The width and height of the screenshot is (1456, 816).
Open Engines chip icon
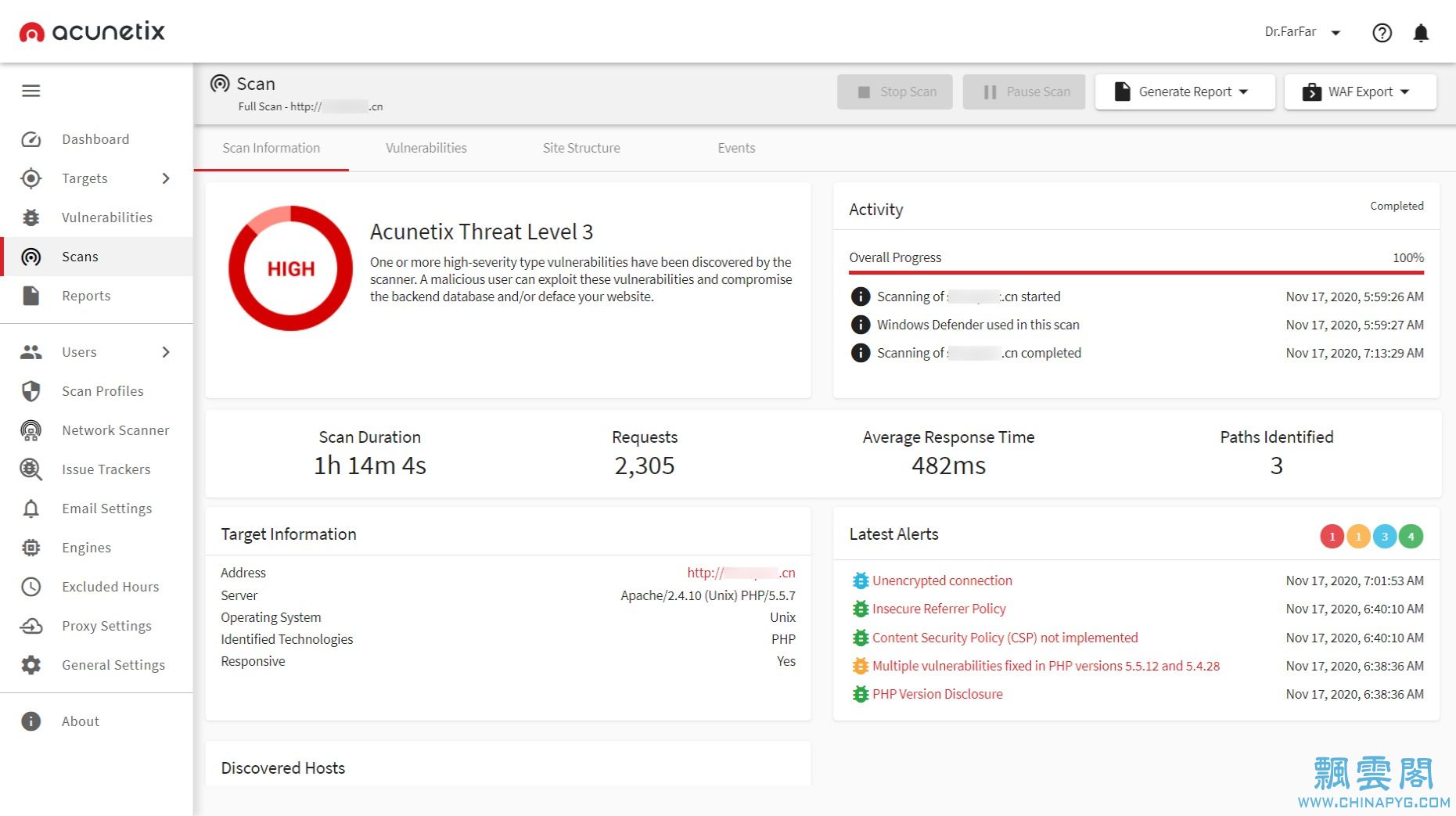click(x=31, y=548)
